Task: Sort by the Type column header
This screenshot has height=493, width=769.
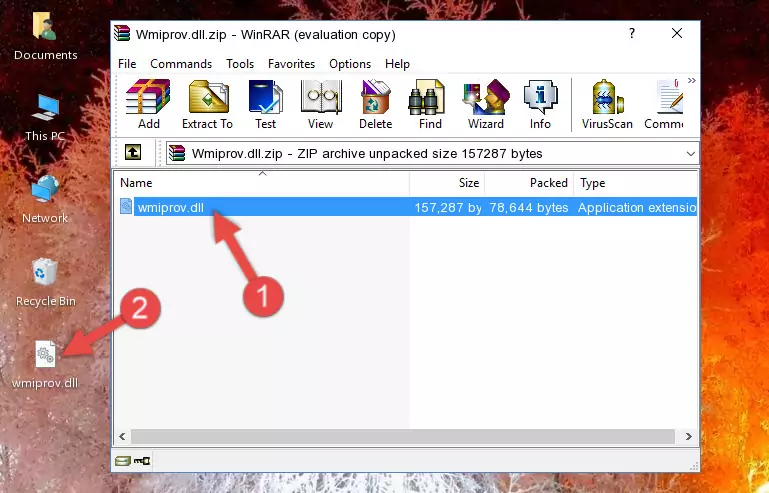Action: (635, 182)
